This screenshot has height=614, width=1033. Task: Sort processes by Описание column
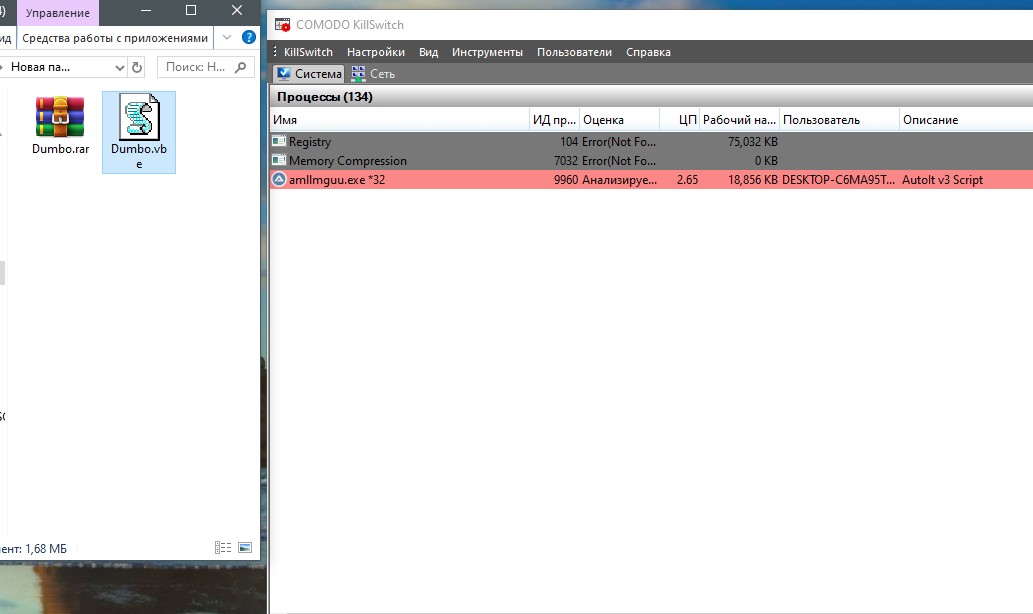coord(966,120)
